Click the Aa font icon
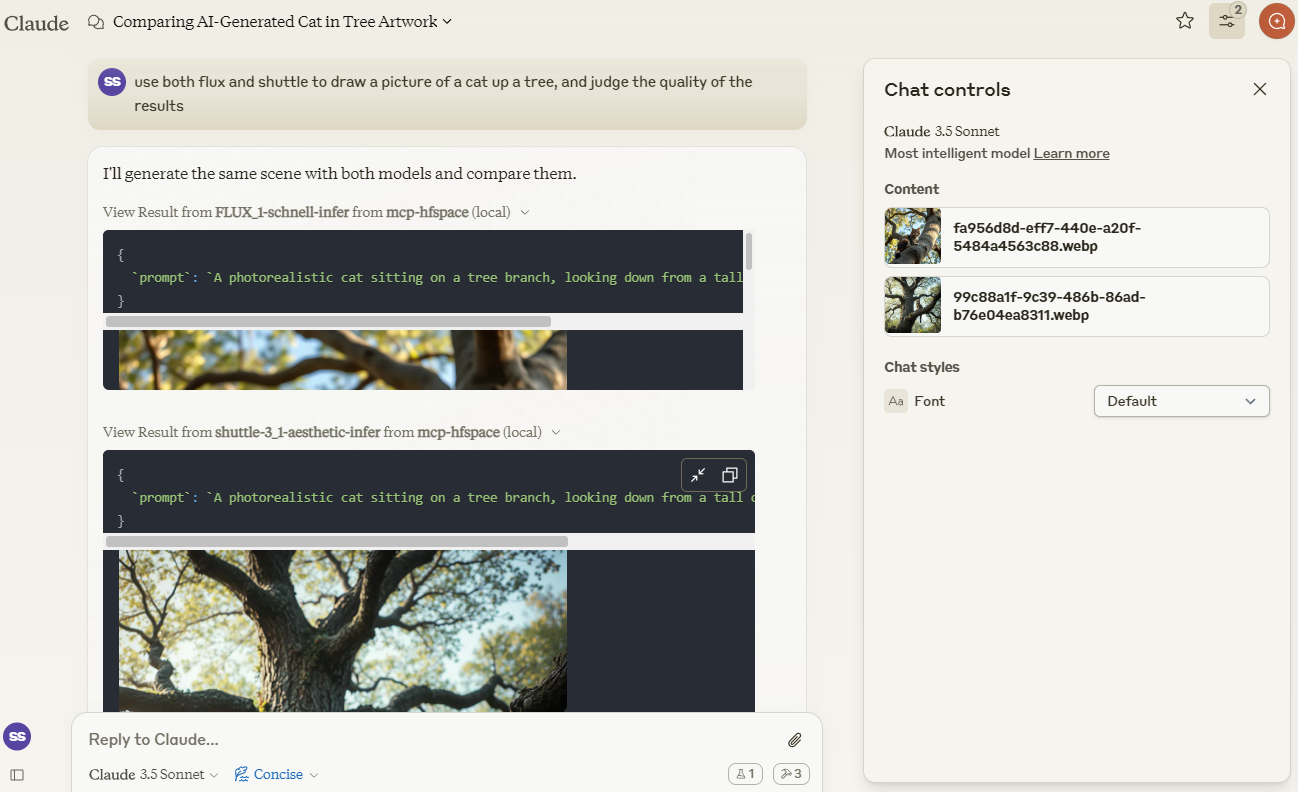This screenshot has height=792, width=1298. (x=896, y=401)
